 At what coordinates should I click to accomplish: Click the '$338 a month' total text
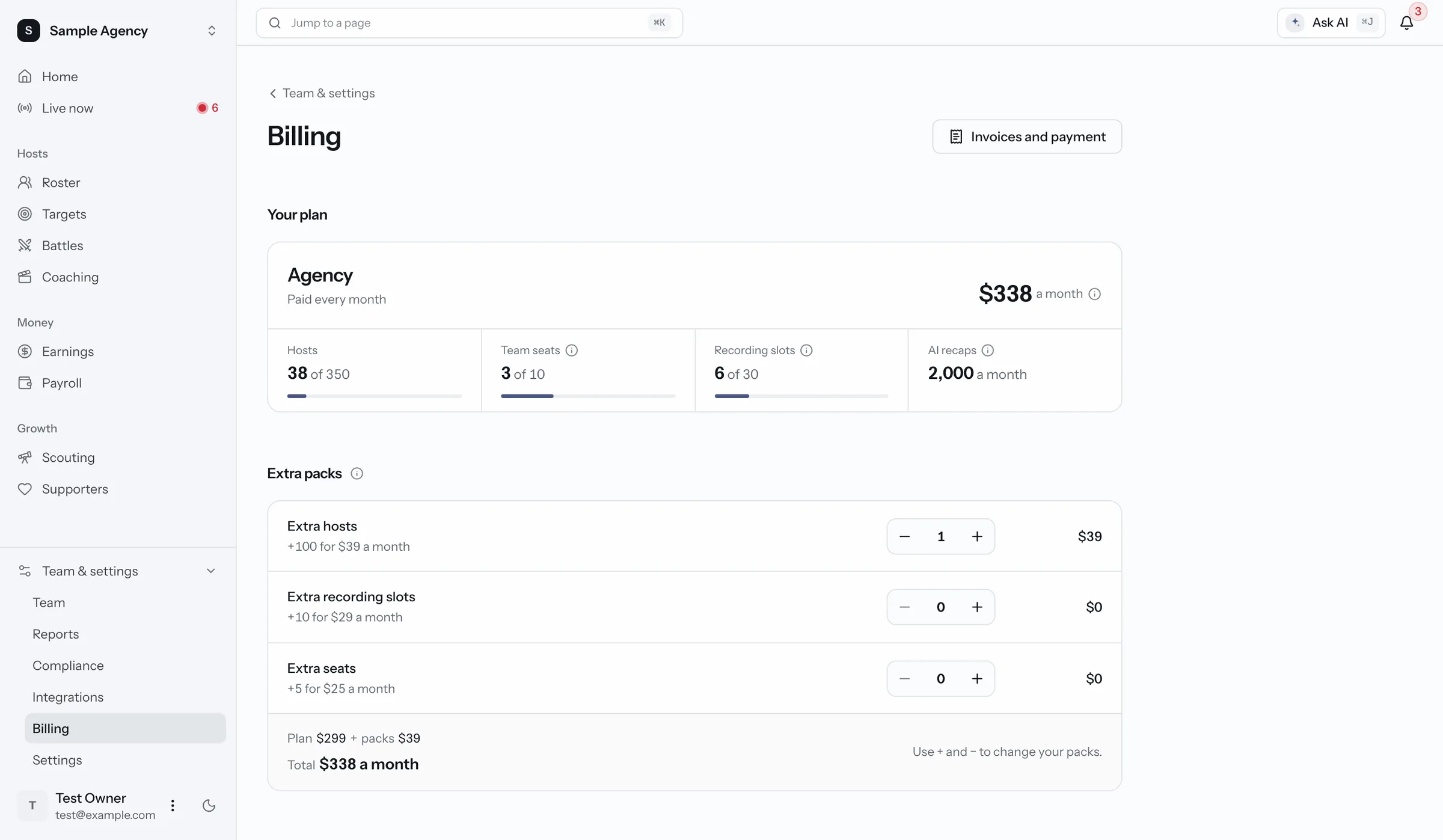pos(369,765)
